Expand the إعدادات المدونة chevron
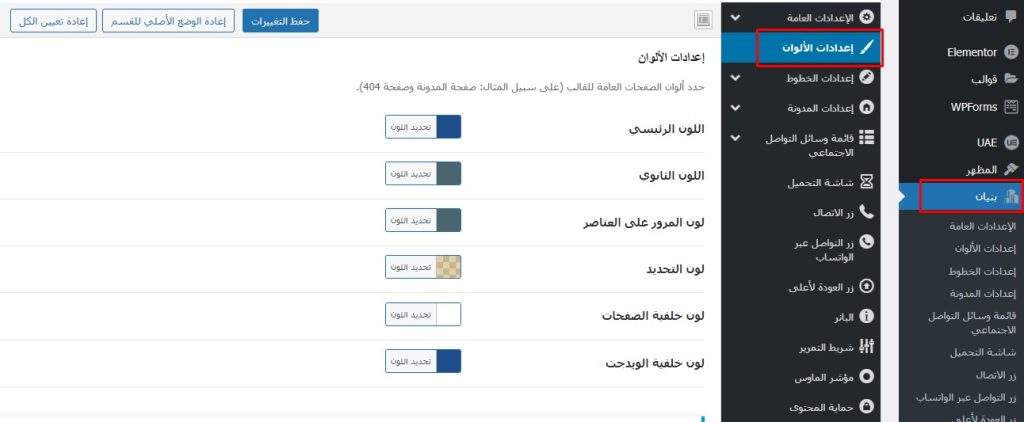The width and height of the screenshot is (1024, 422). click(736, 107)
